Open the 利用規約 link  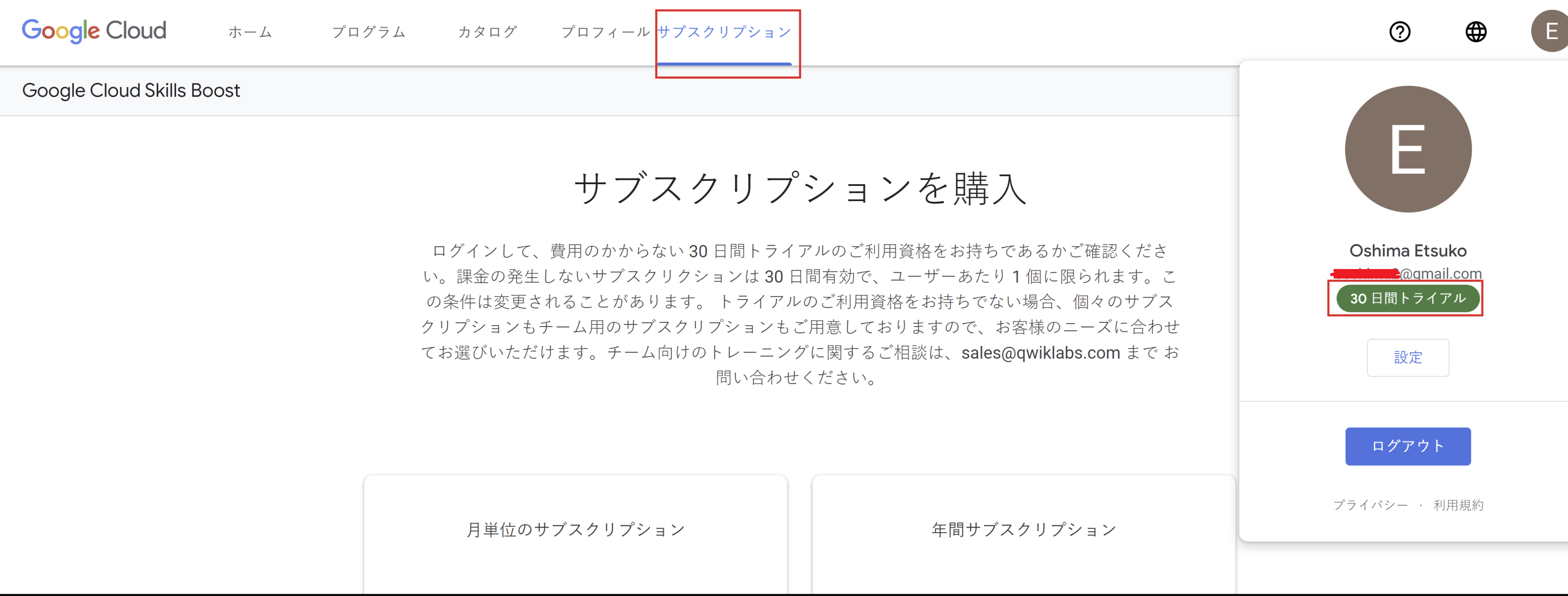1458,505
